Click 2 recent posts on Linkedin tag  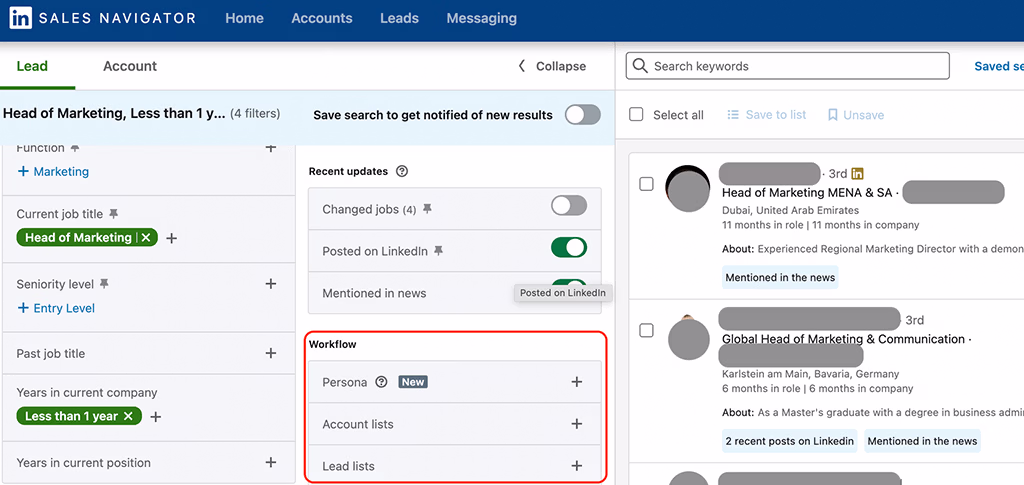(x=790, y=441)
